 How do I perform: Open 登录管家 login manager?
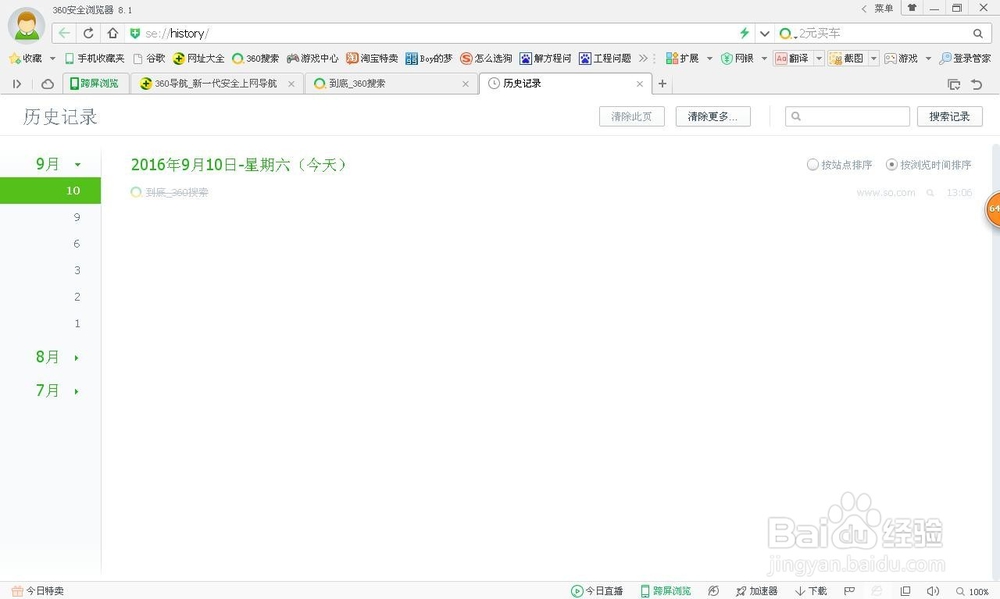pyautogui.click(x=965, y=58)
